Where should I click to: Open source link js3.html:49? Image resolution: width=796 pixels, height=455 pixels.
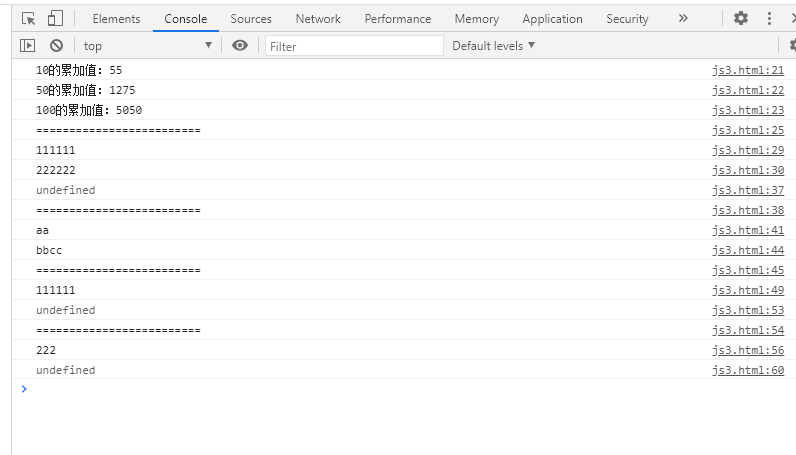748,290
